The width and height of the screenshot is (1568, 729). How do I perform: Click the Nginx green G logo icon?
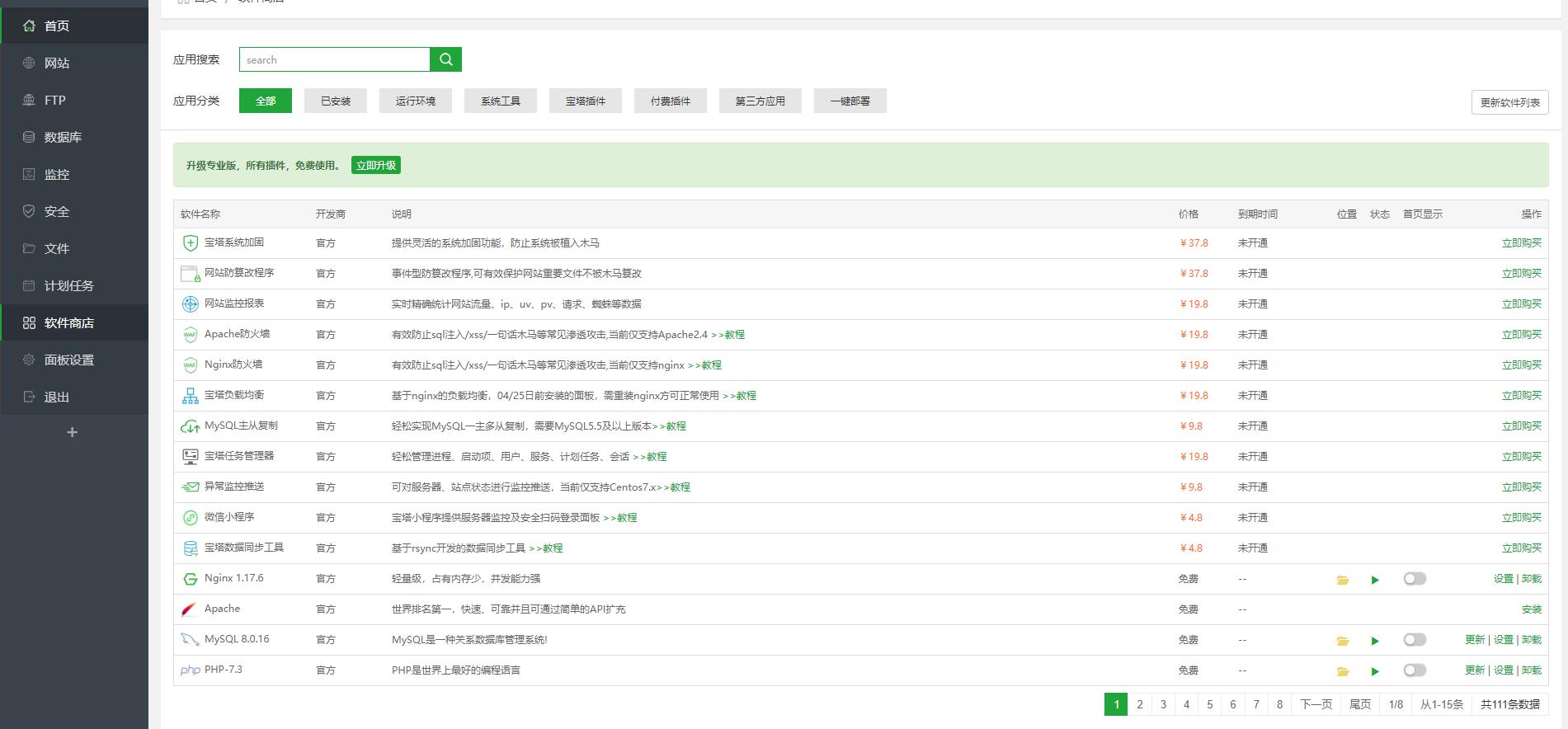191,579
